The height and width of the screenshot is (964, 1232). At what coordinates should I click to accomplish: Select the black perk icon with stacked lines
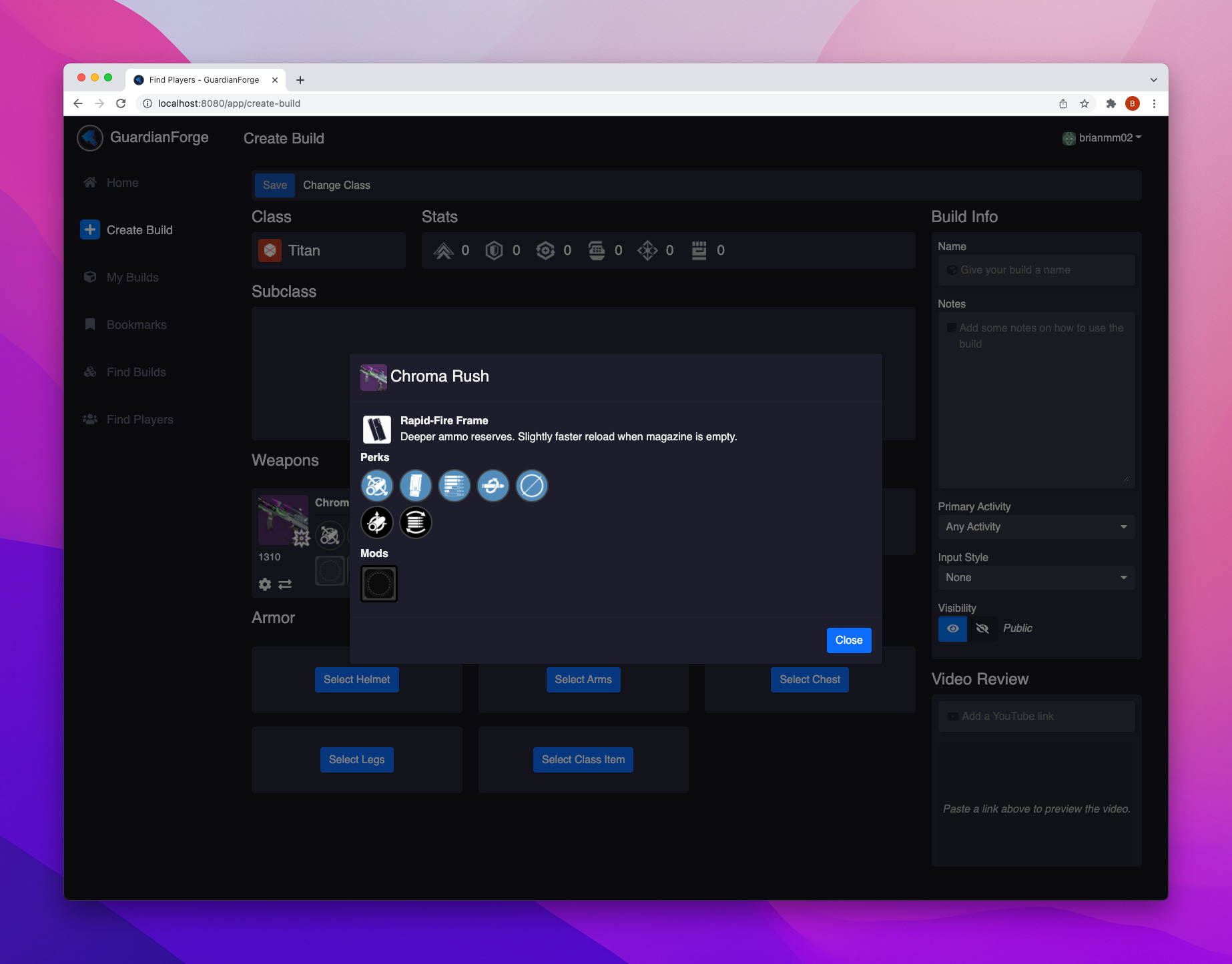[416, 522]
